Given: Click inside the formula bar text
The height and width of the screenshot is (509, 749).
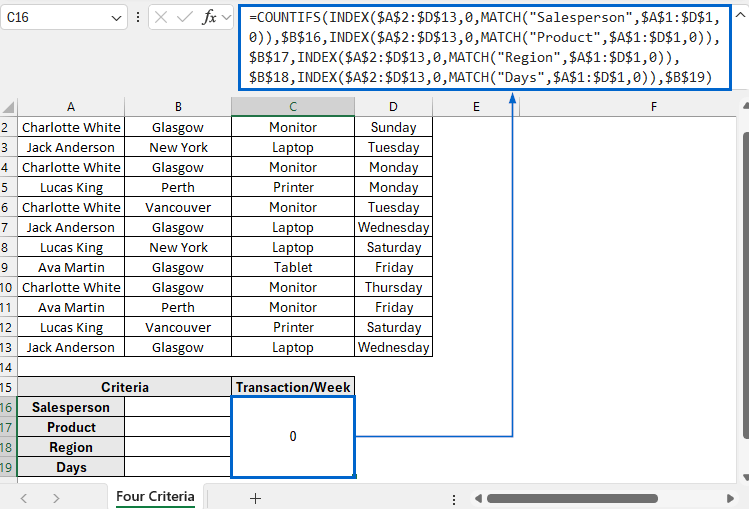Looking at the screenshot, I should click(x=480, y=47).
